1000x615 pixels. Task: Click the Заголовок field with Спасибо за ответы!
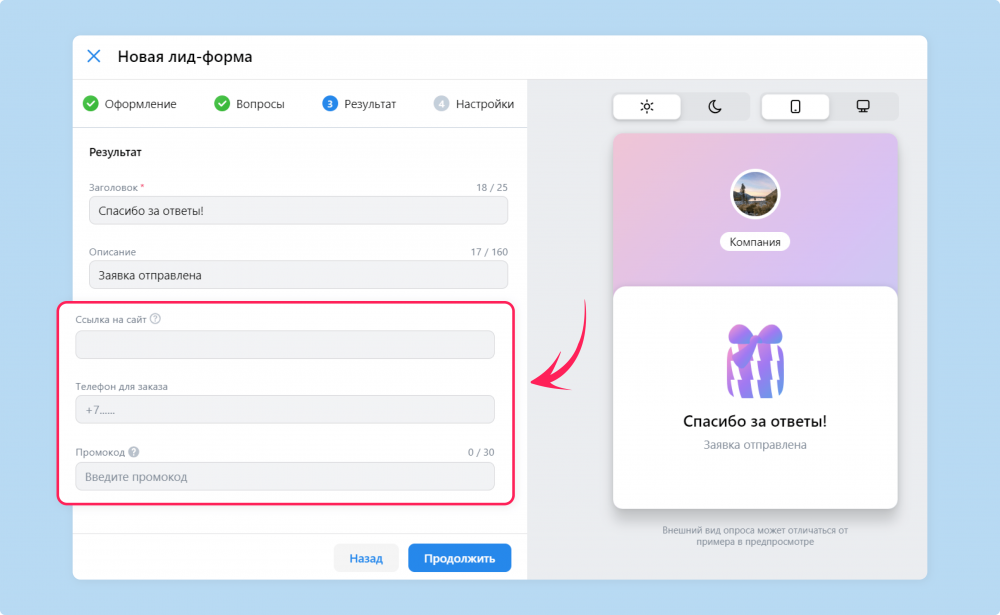(298, 211)
